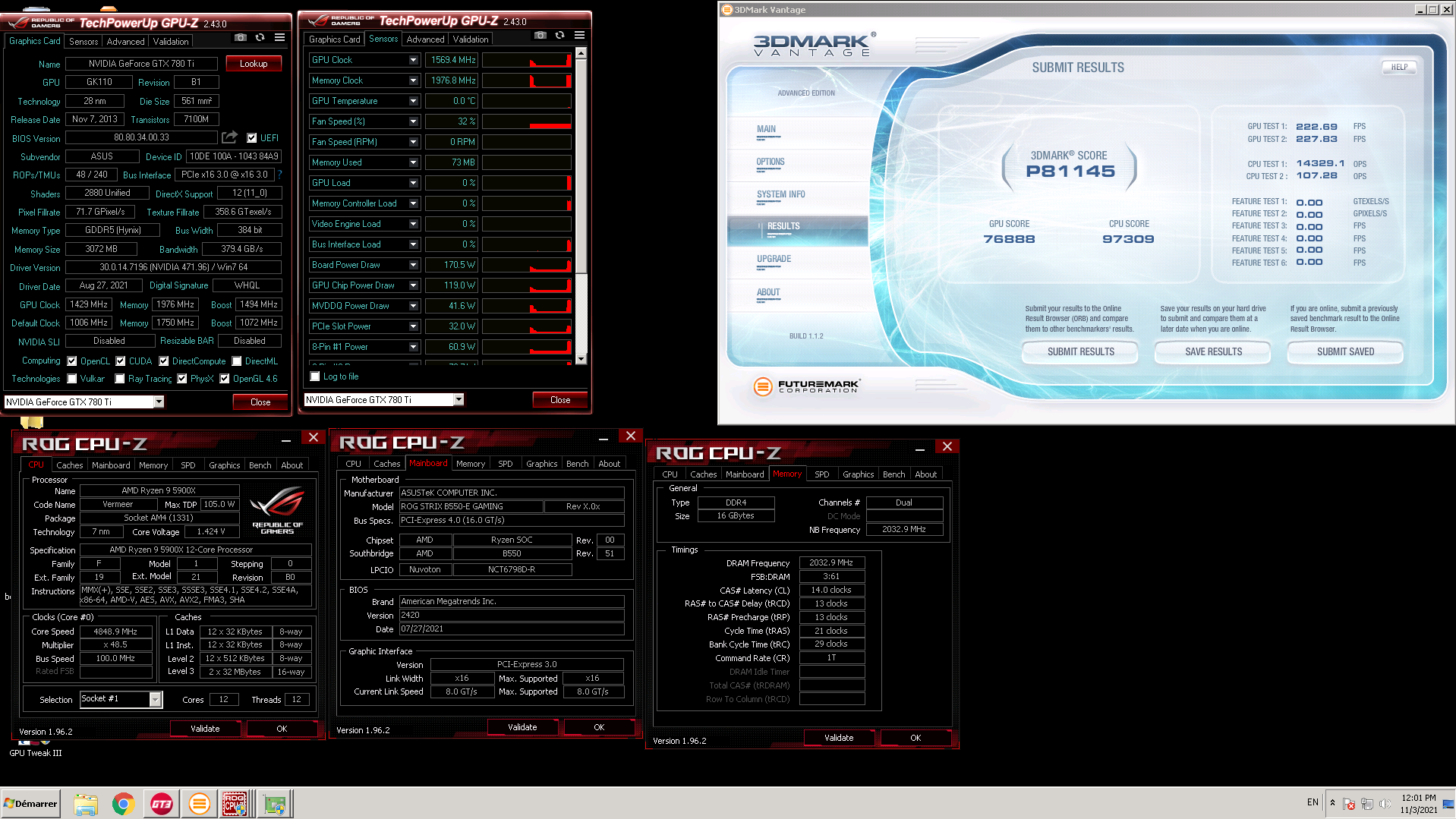This screenshot has width=1456, height=819.
Task: Toggle the DirectML checkbox
Action: [x=237, y=361]
